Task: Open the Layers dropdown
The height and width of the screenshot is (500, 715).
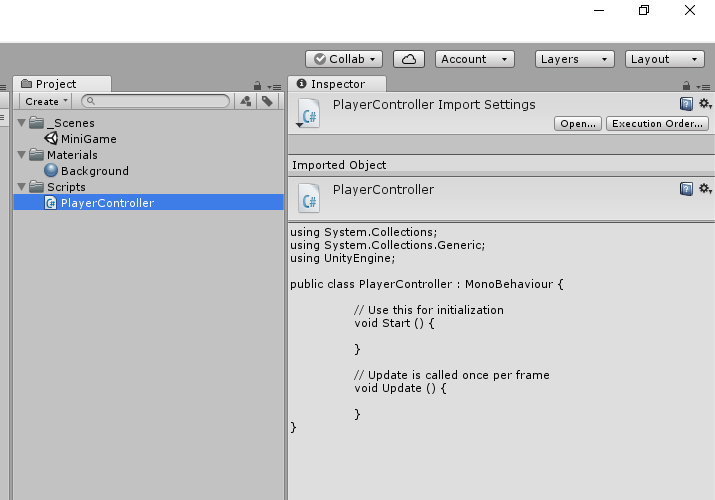Action: 575,59
